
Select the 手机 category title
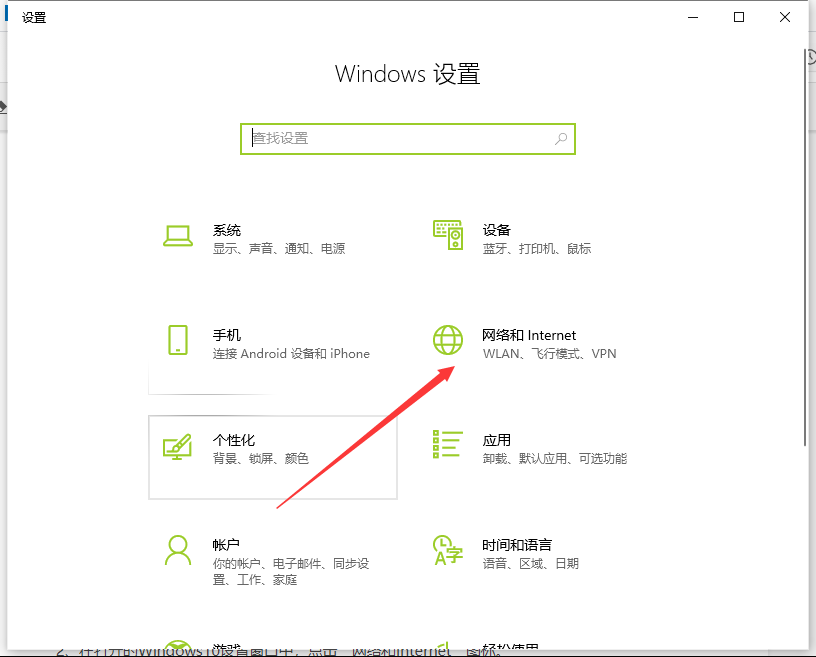(x=226, y=335)
